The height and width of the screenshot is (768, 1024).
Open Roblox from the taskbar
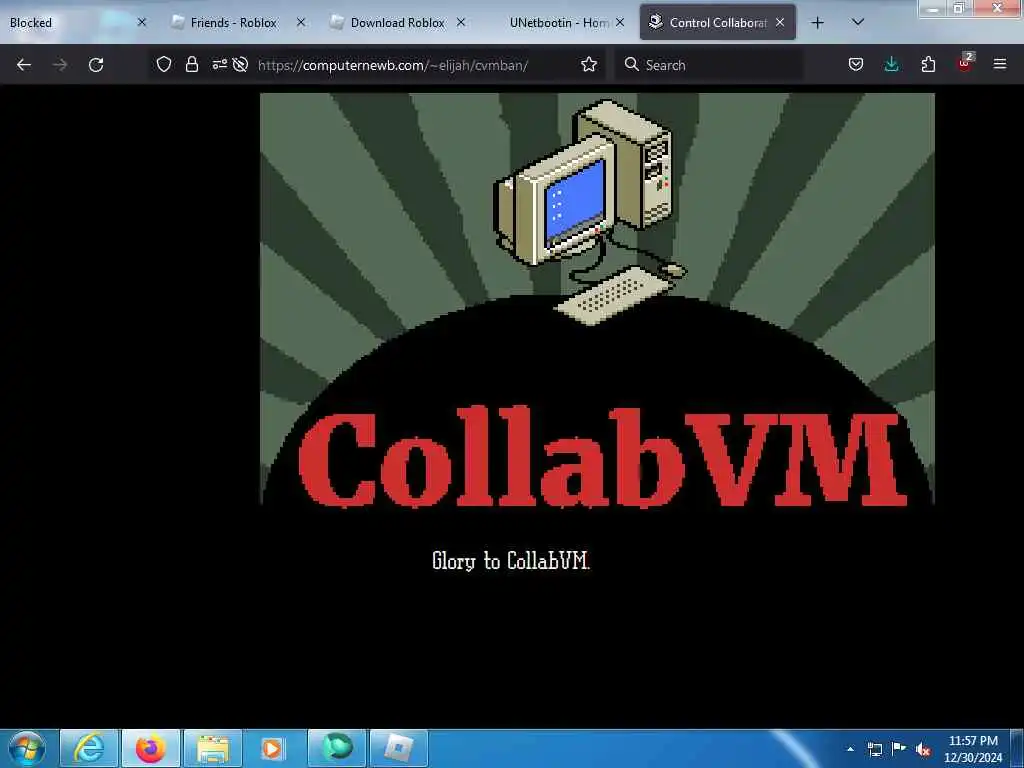pyautogui.click(x=399, y=748)
